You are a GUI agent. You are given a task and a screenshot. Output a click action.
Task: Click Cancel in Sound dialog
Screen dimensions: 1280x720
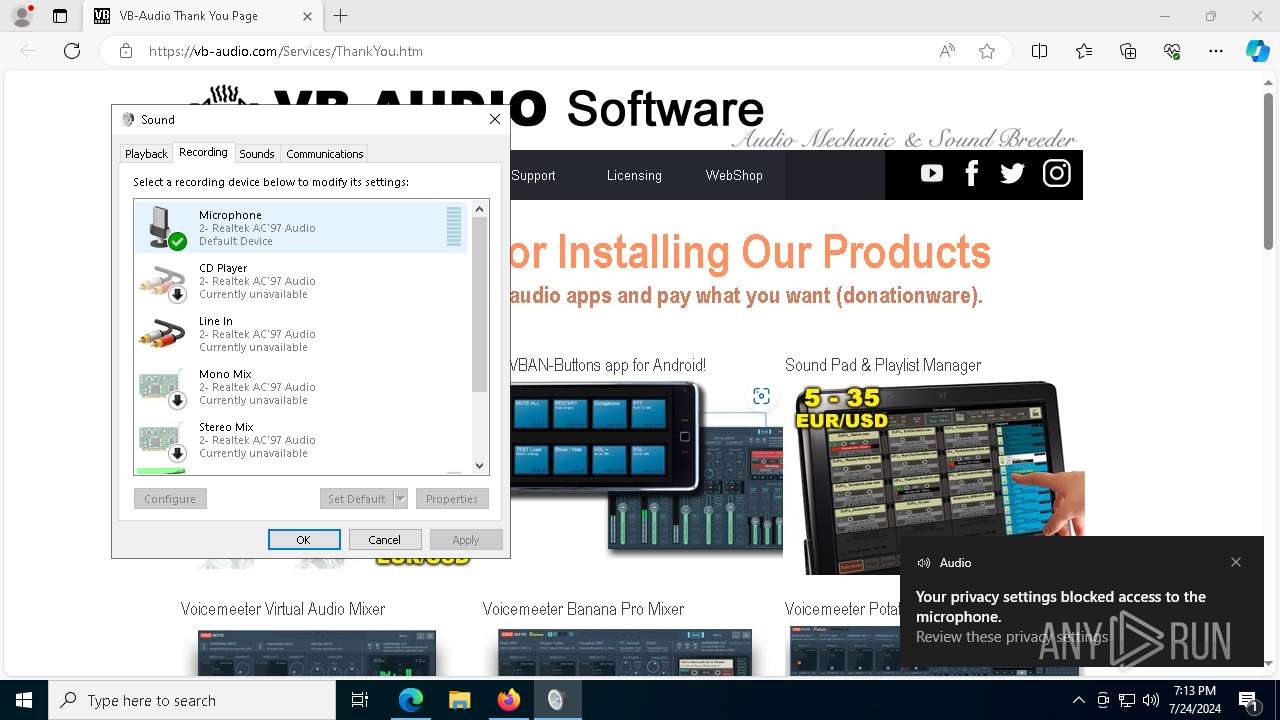coord(384,539)
